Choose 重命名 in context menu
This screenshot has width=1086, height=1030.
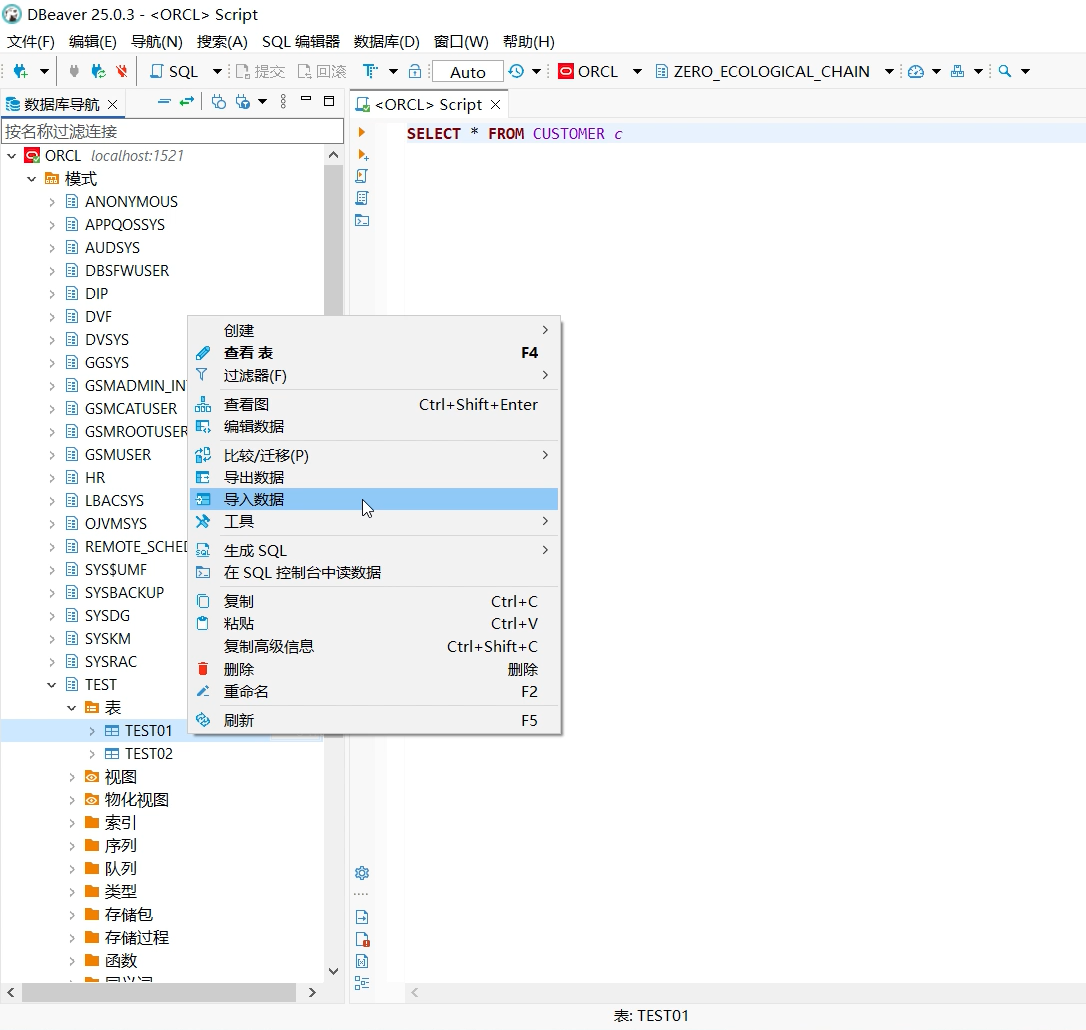(x=374, y=691)
